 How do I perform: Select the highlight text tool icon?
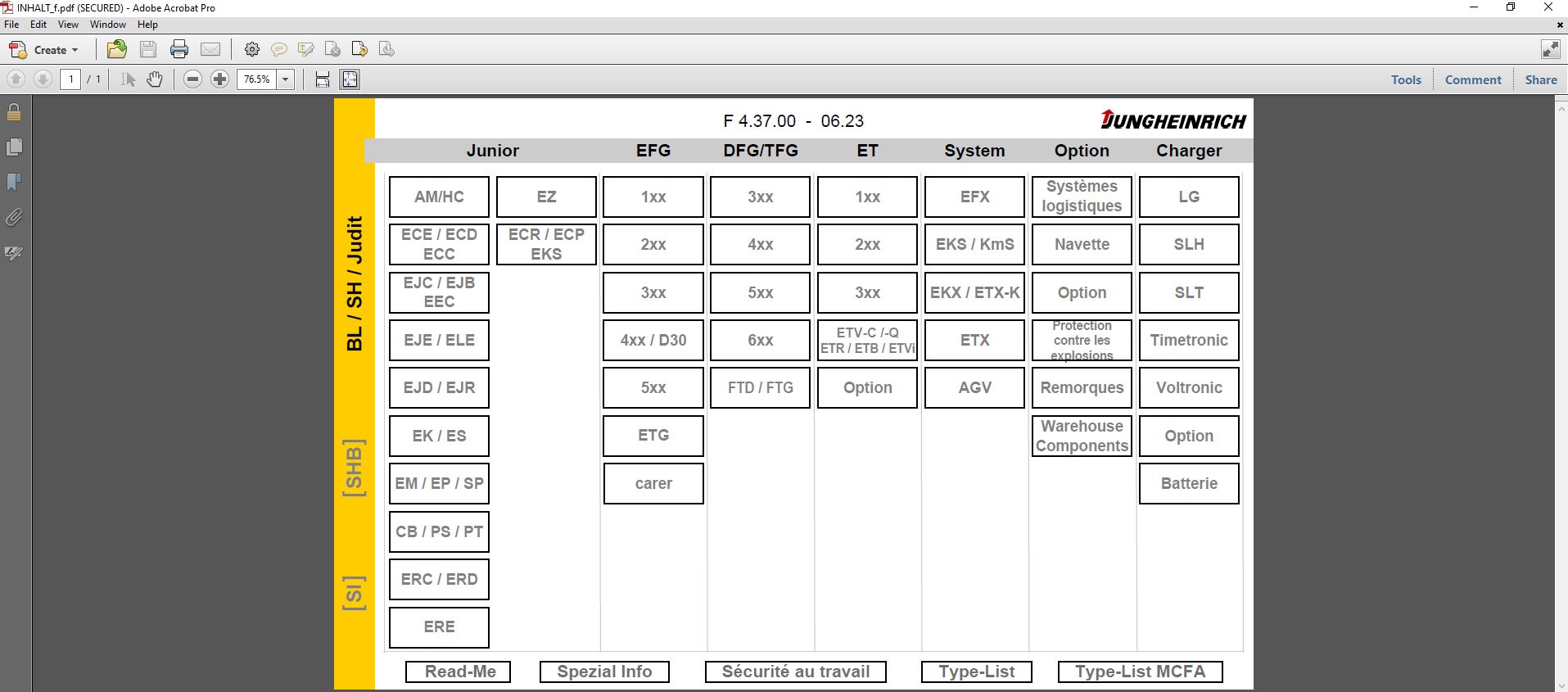[306, 49]
